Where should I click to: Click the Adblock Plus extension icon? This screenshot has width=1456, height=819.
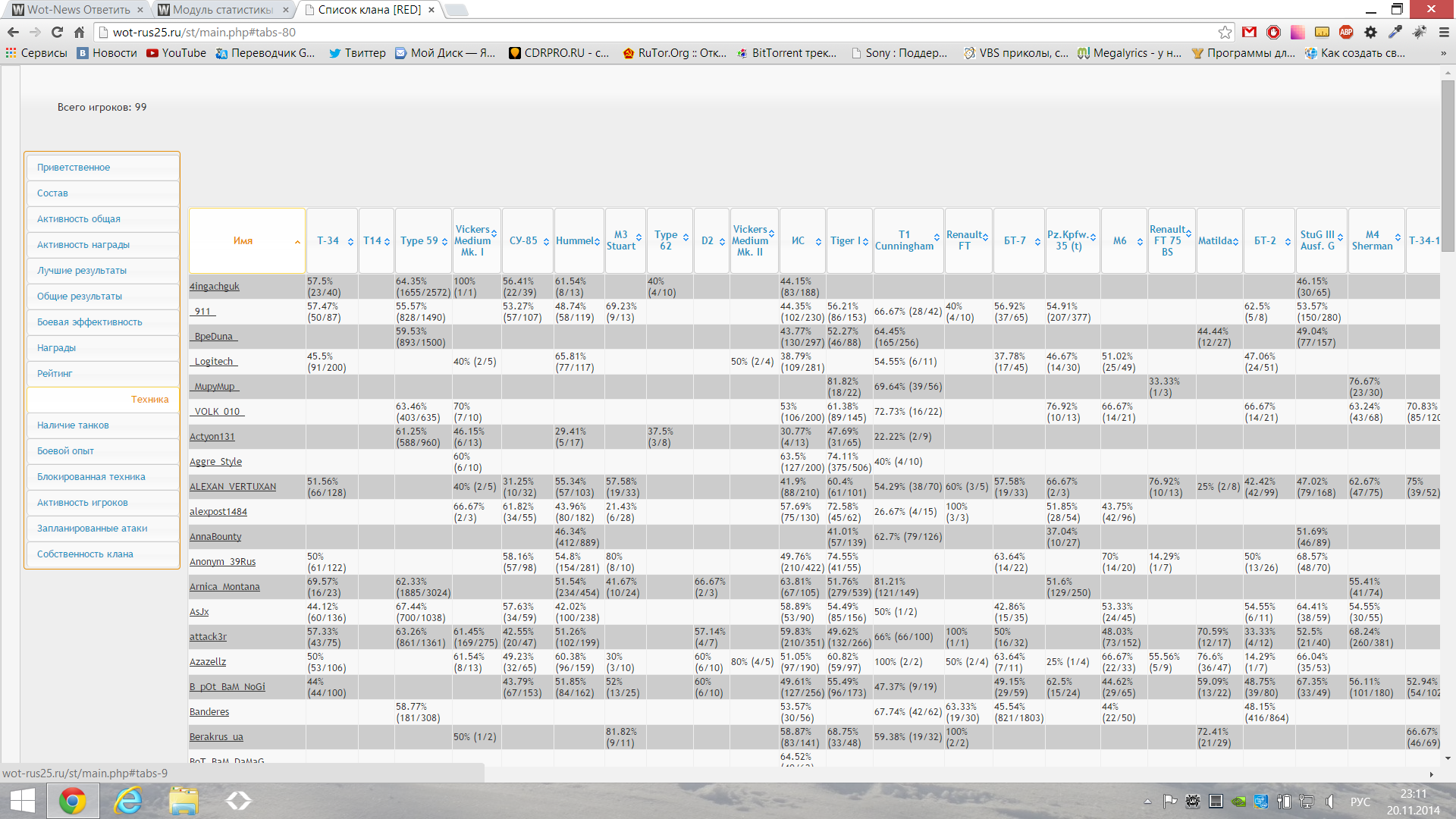point(1346,32)
